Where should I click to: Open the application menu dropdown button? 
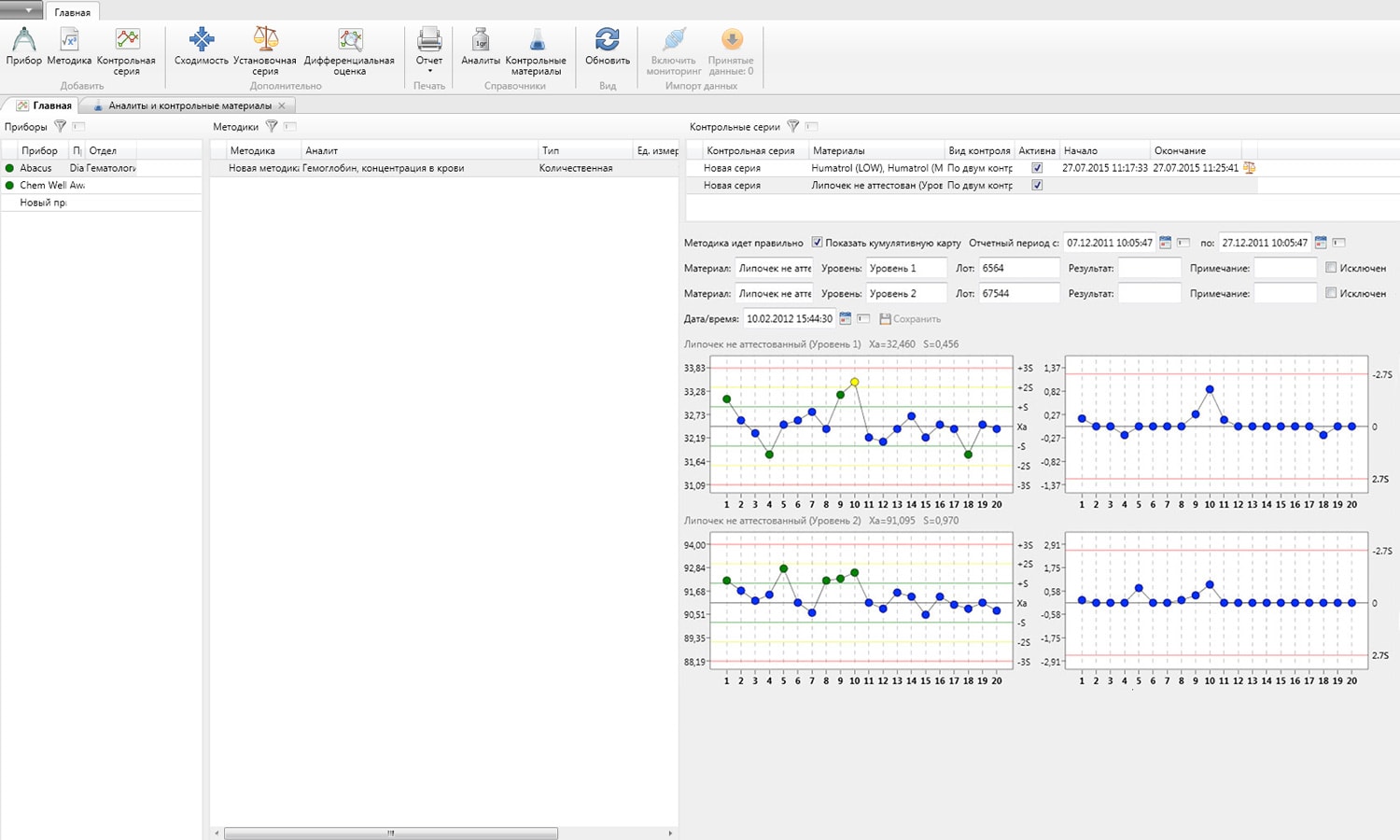point(21,10)
